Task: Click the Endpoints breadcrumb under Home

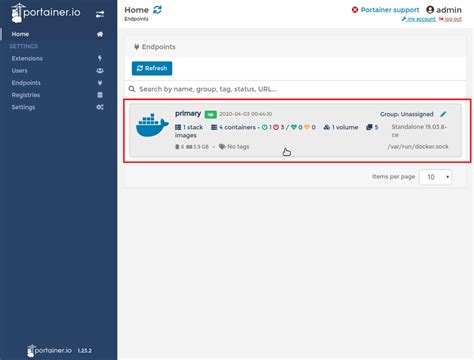Action: [136, 19]
